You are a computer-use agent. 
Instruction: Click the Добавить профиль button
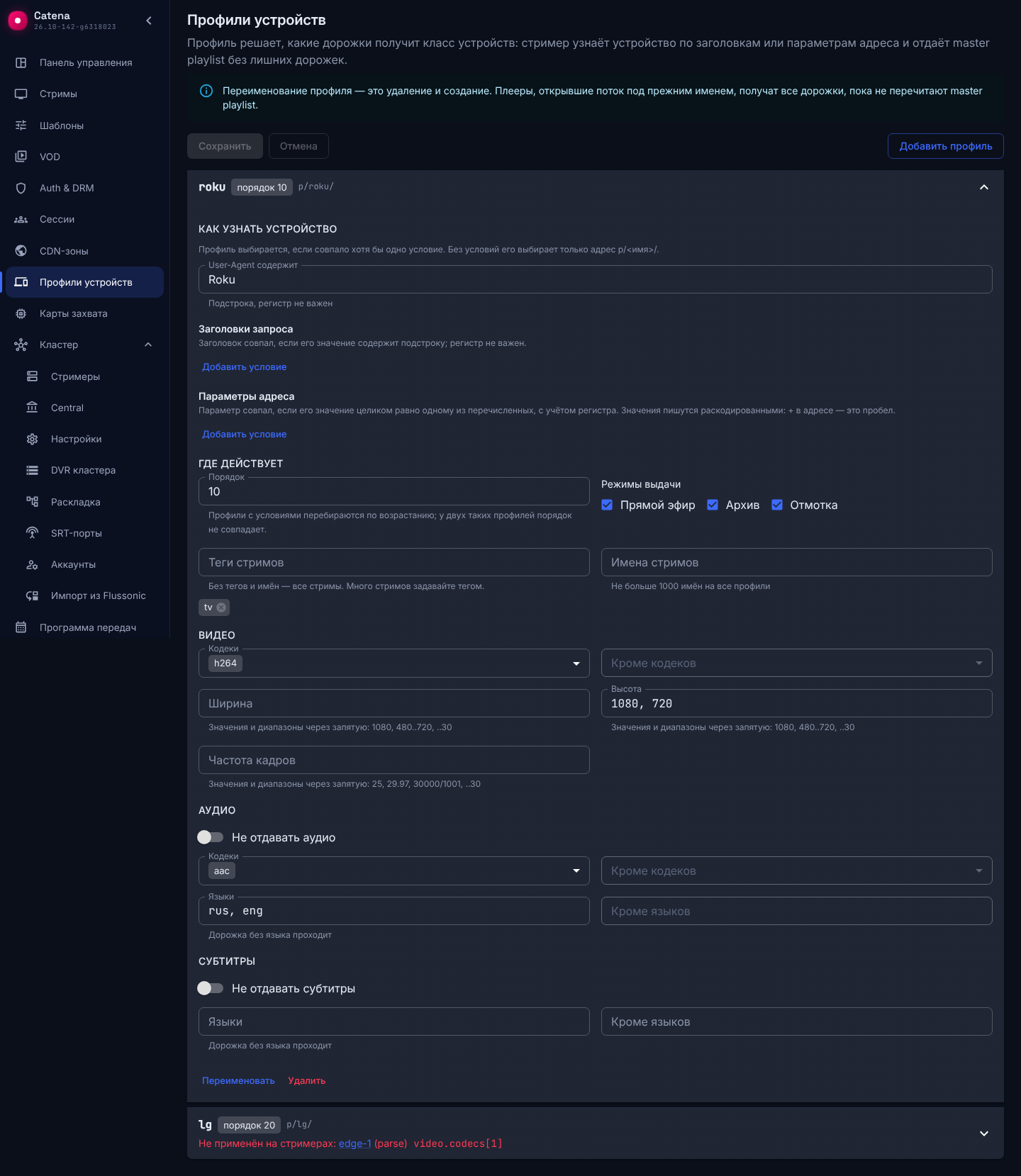[x=946, y=146]
